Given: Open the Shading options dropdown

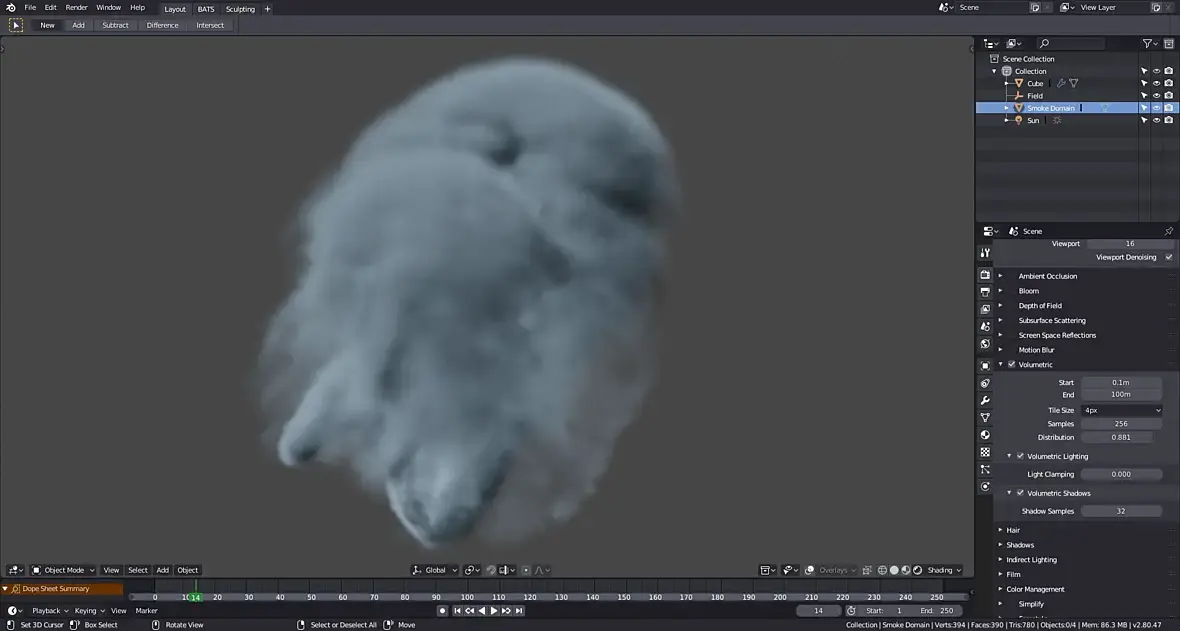Looking at the screenshot, I should point(944,570).
